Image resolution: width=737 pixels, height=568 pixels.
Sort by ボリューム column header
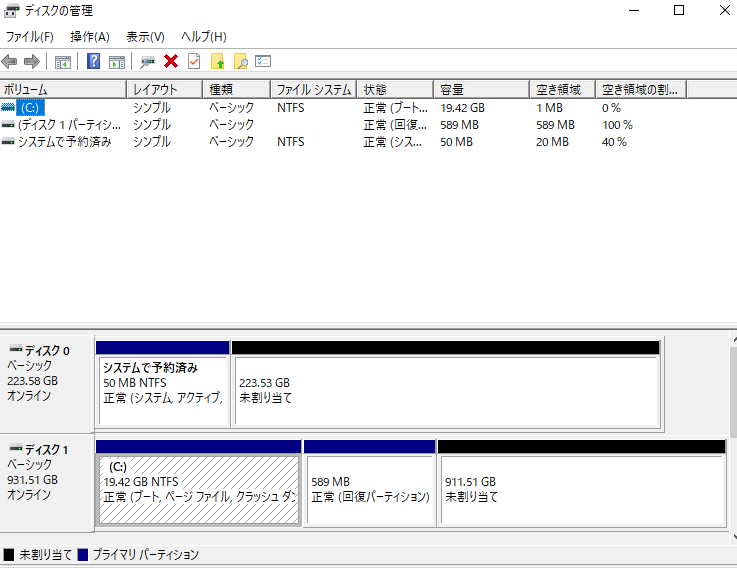pyautogui.click(x=63, y=89)
